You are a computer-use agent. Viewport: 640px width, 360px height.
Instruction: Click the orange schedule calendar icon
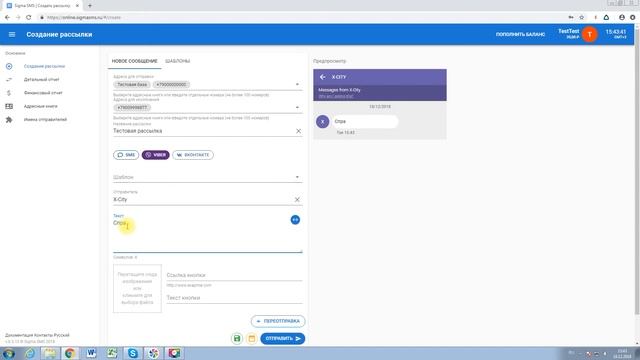(251, 338)
